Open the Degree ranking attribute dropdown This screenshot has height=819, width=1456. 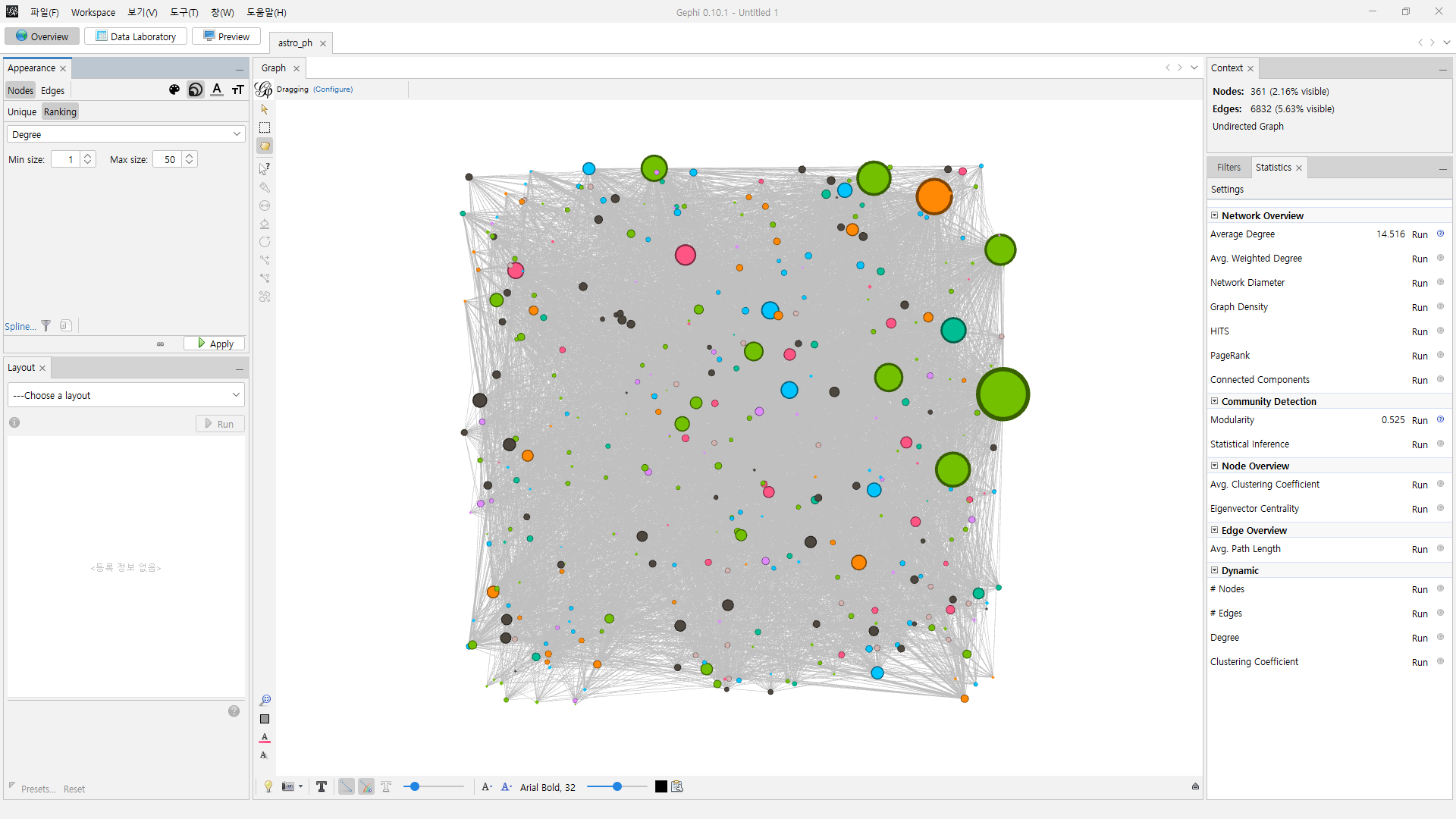(126, 134)
